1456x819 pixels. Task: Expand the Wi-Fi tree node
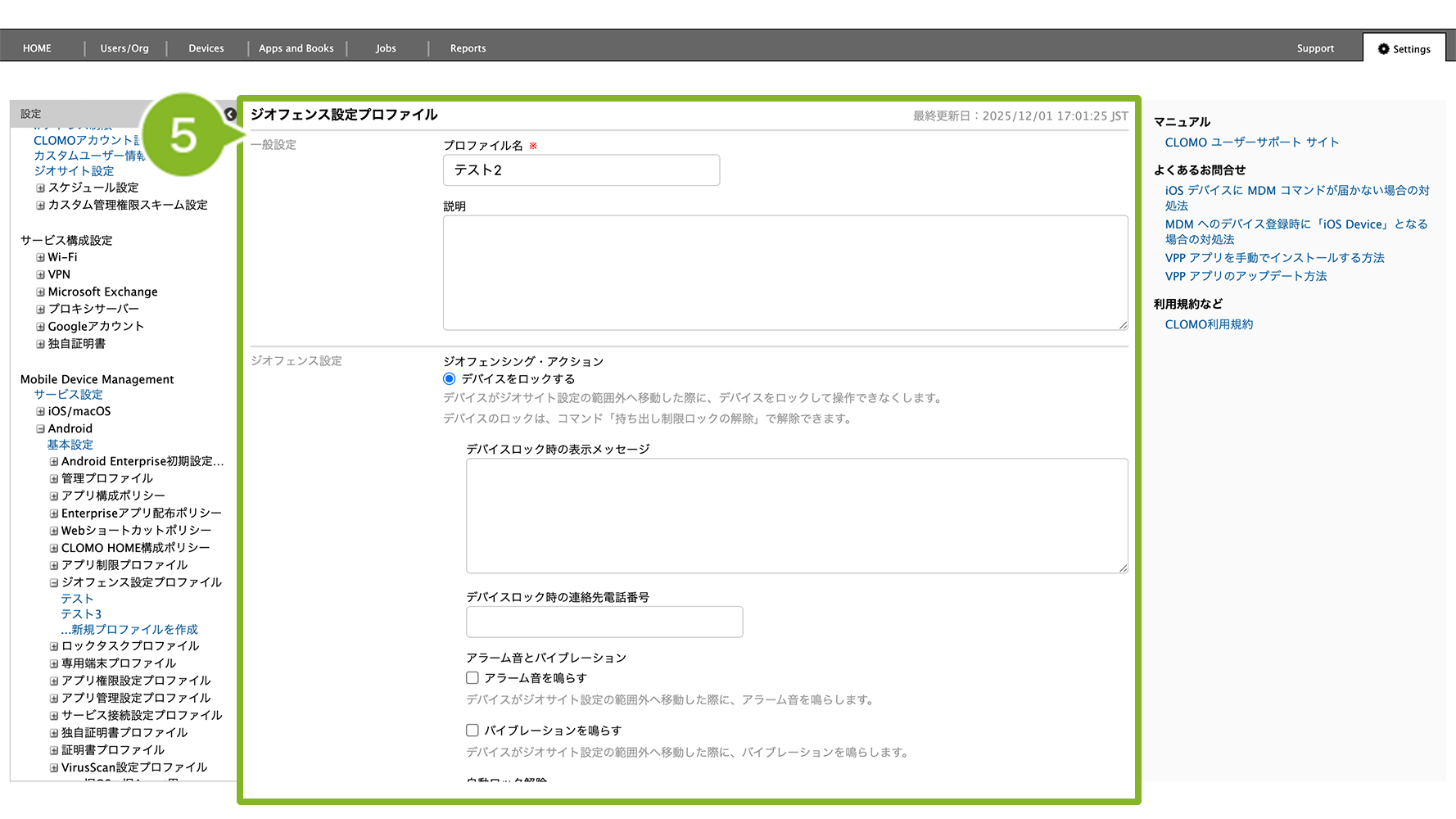click(x=40, y=258)
